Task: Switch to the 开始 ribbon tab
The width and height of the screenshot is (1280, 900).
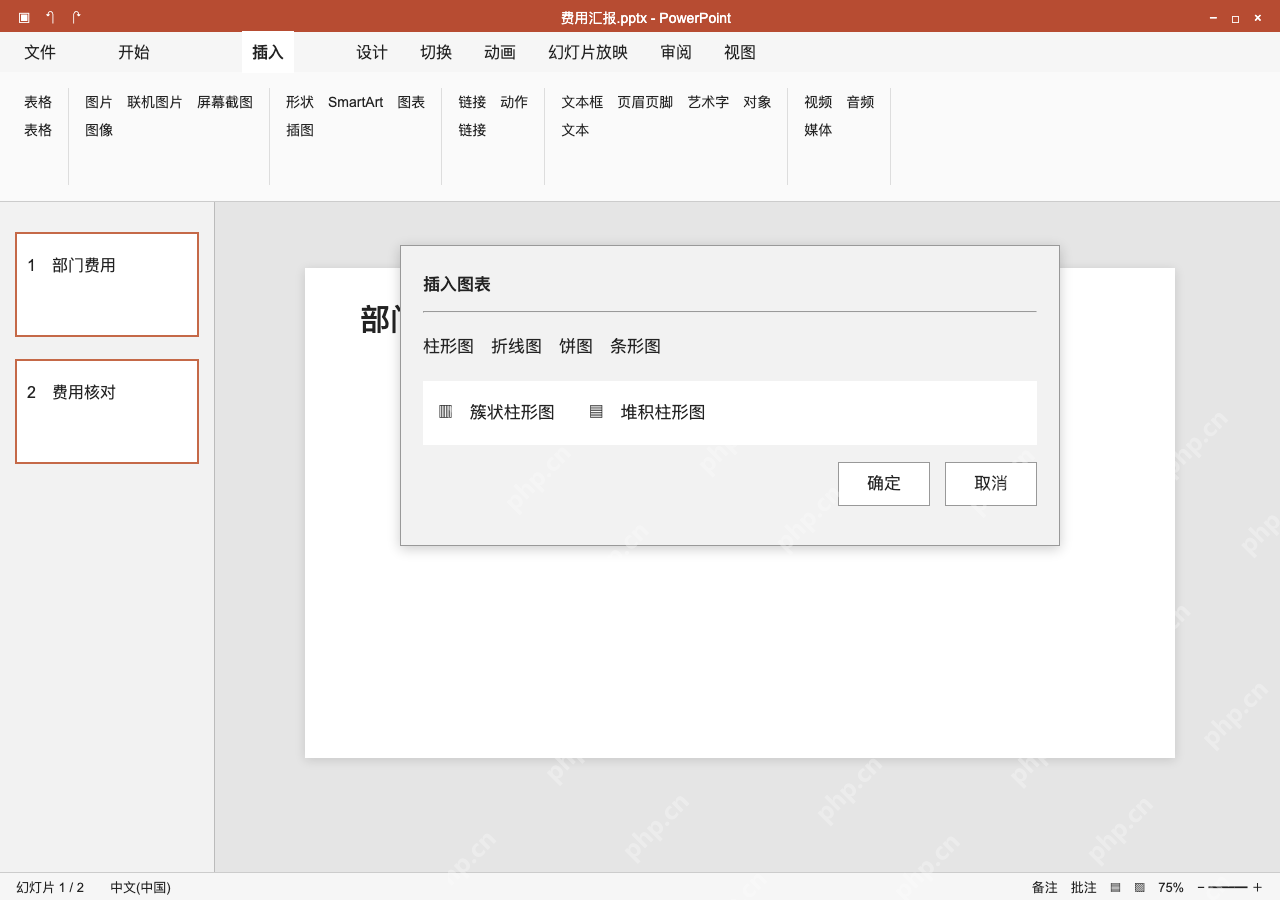Action: pyautogui.click(x=134, y=52)
